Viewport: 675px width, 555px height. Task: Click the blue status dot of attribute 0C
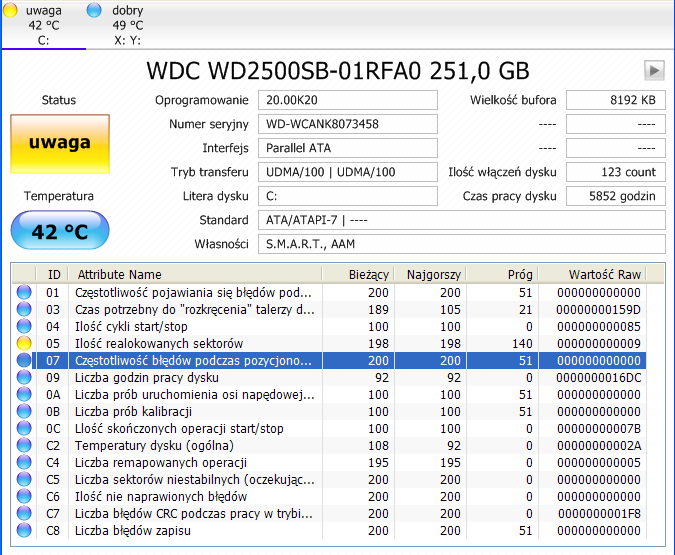[24, 428]
